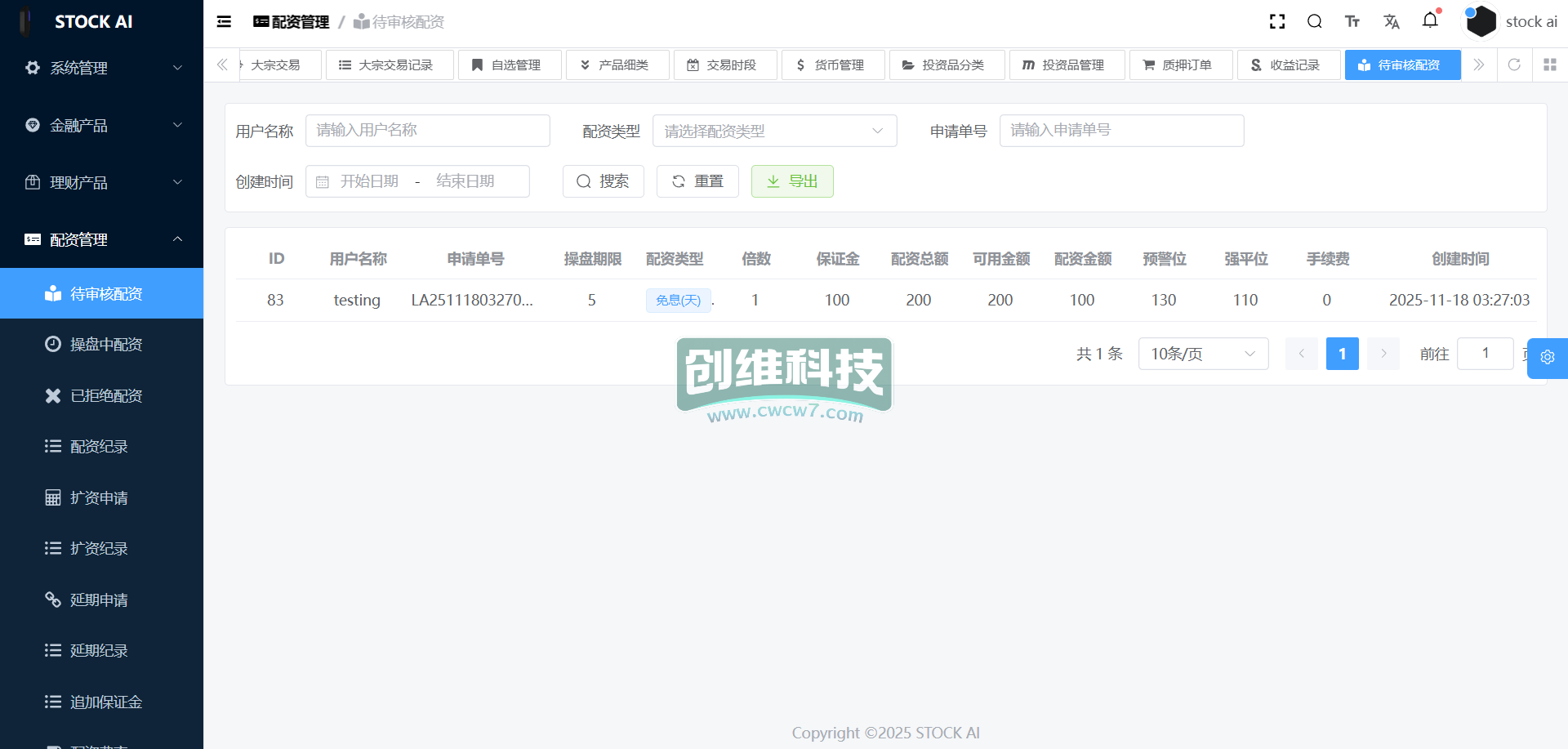Click the refresh tab icon
The width and height of the screenshot is (1568, 749).
[1514, 65]
